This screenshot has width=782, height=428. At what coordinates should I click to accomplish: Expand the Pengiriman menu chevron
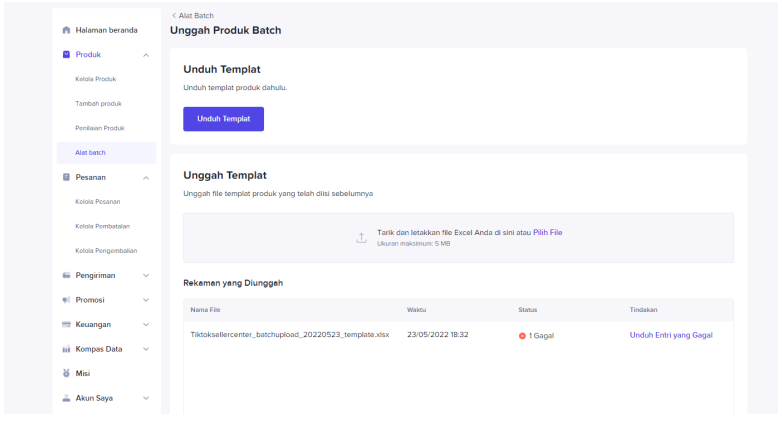(146, 275)
